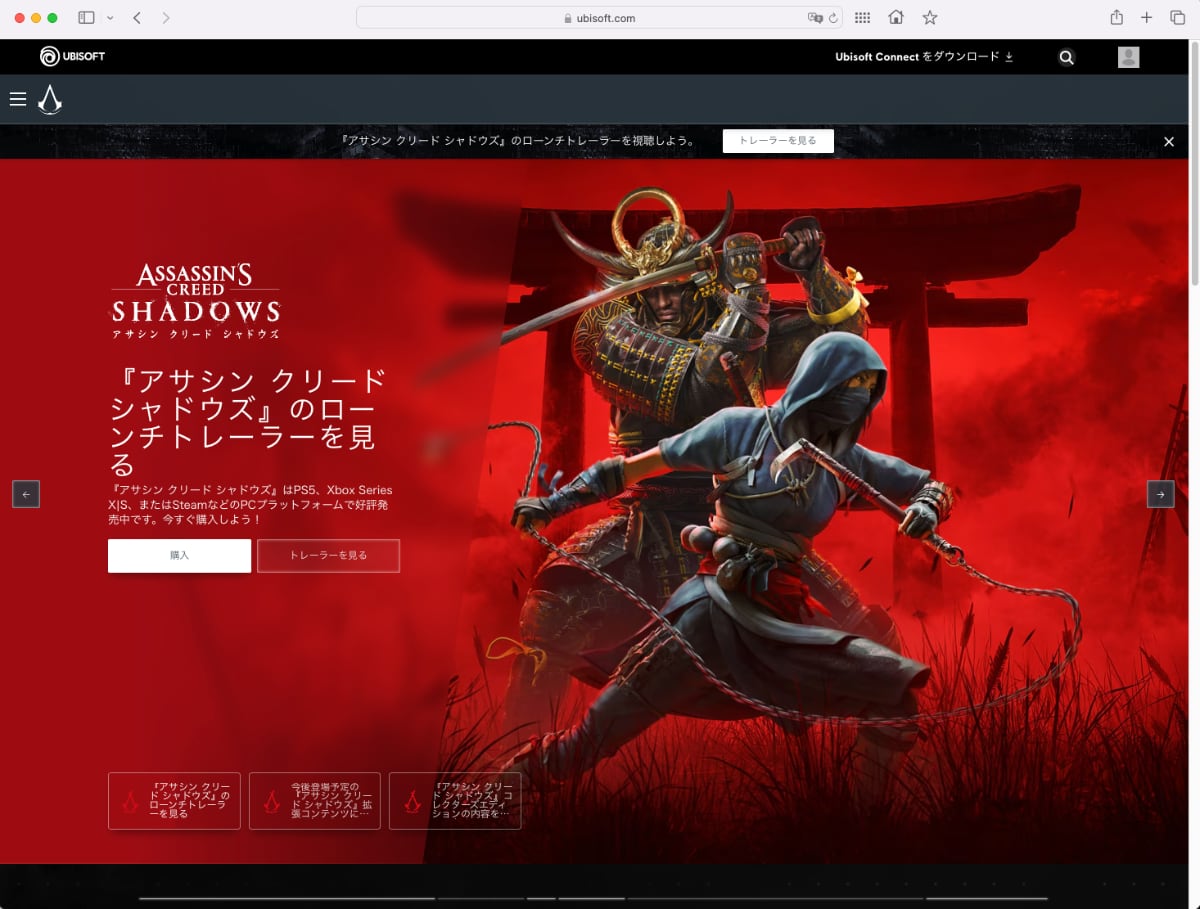Click the crest on the Collector's Edition card
The height and width of the screenshot is (909, 1200).
click(x=412, y=801)
